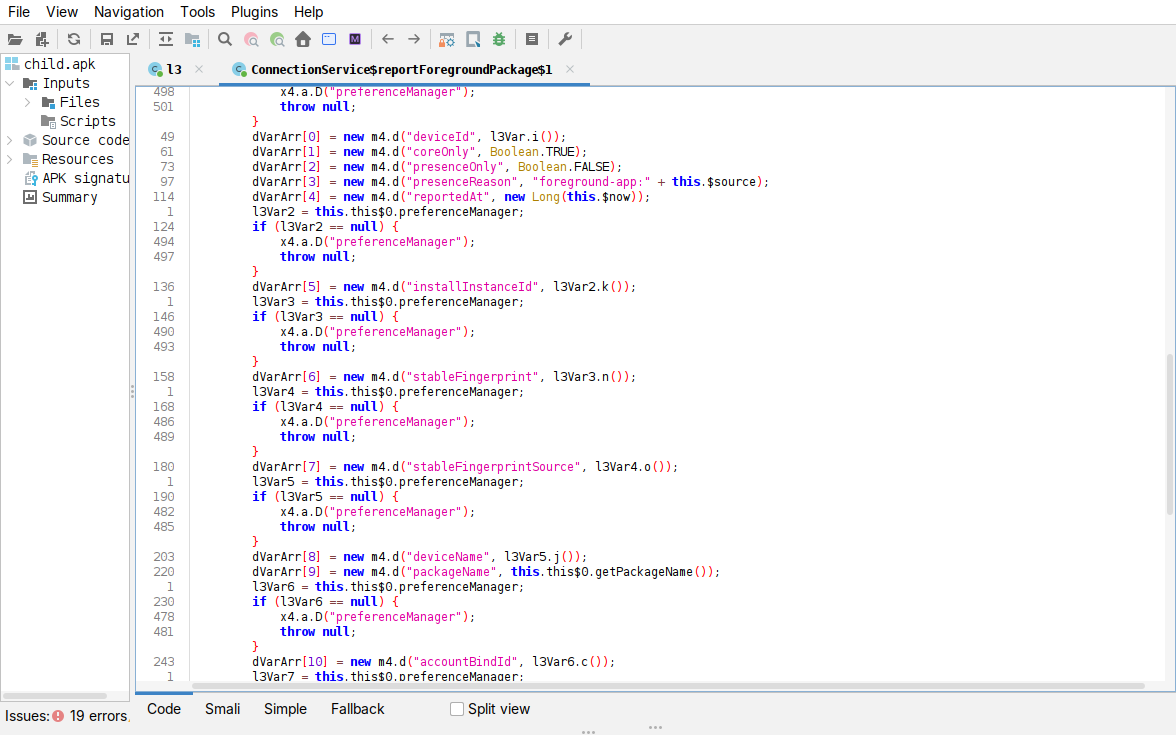Open preferences via the wrench icon

point(565,40)
